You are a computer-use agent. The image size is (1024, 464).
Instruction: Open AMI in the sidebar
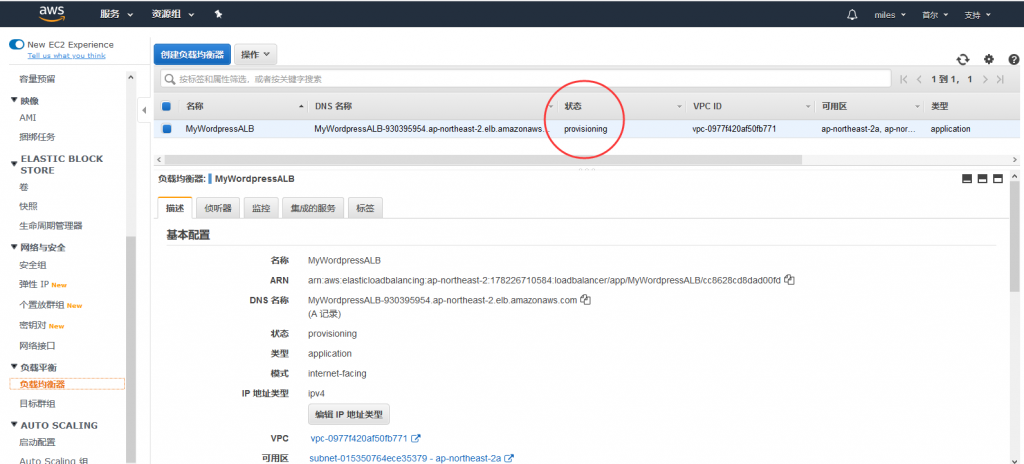(27, 118)
